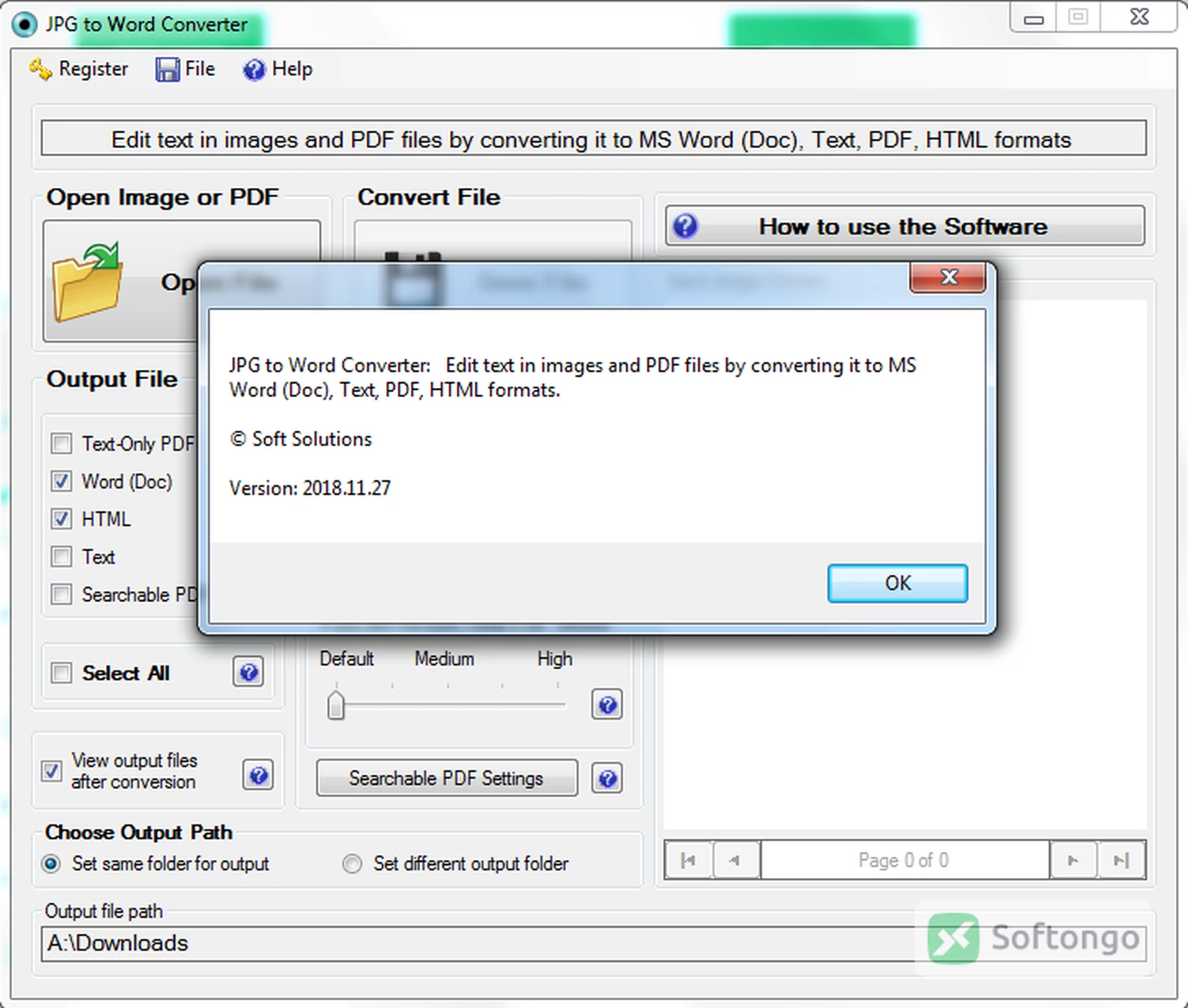
Task: Go to last page in preview
Action: point(1121,860)
